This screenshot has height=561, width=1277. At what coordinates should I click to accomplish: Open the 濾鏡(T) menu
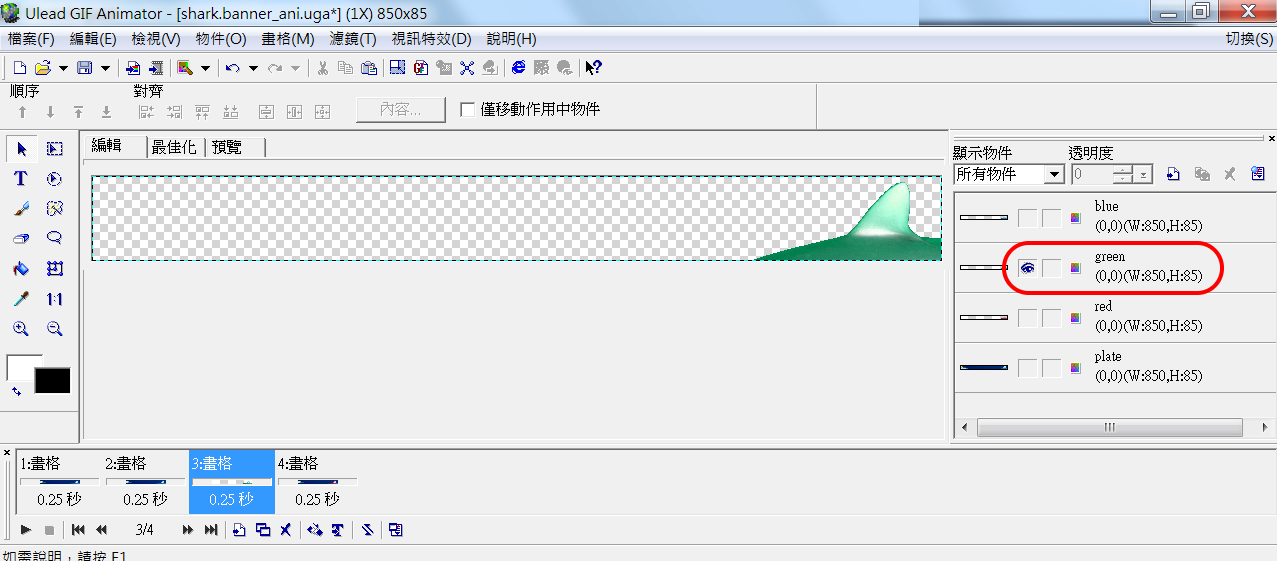point(353,39)
